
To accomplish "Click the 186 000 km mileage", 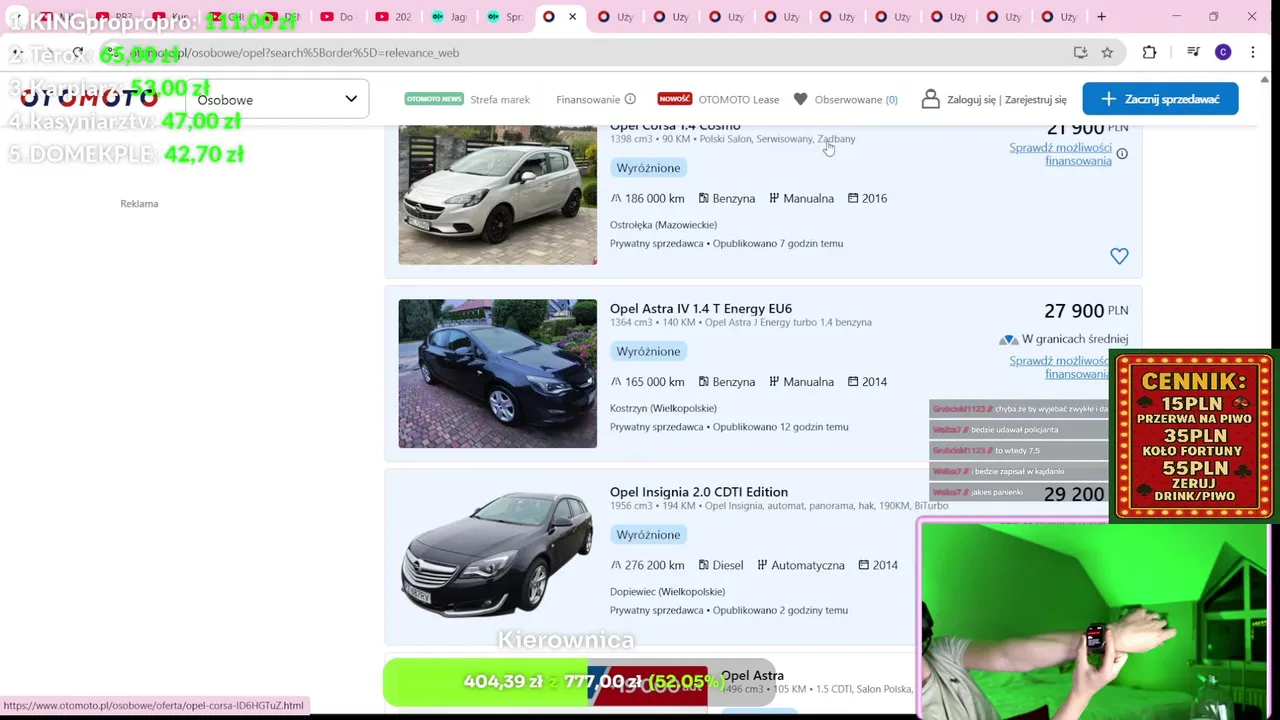I will (x=654, y=198).
